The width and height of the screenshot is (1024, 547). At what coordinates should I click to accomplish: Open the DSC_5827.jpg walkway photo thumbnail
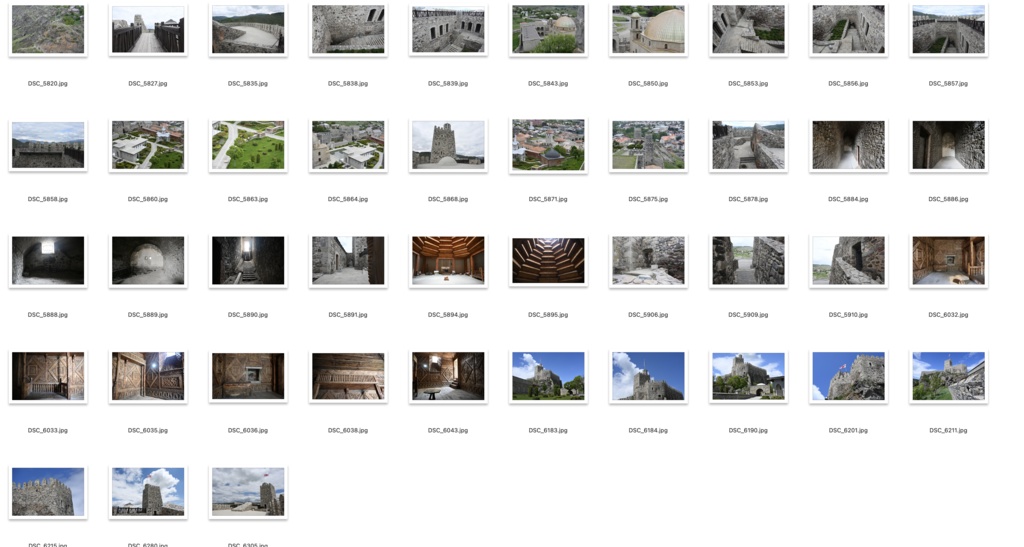[x=148, y=29]
